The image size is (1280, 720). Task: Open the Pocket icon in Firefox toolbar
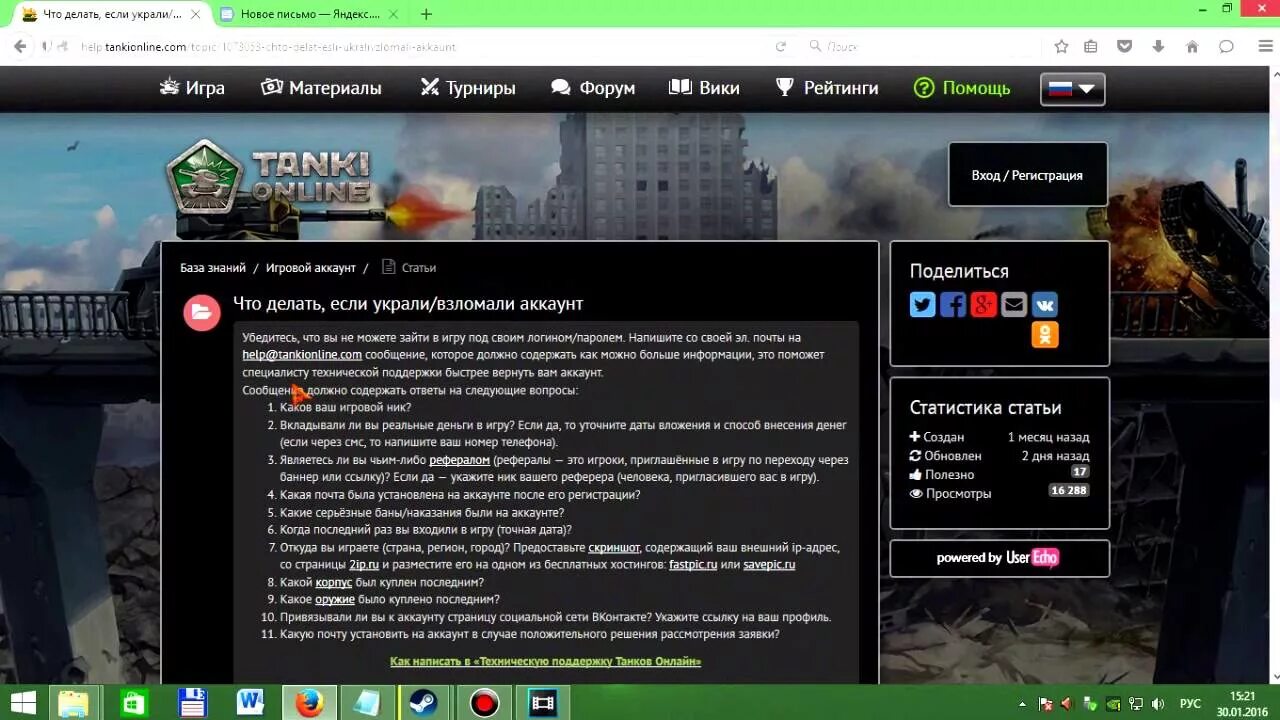[x=1125, y=46]
